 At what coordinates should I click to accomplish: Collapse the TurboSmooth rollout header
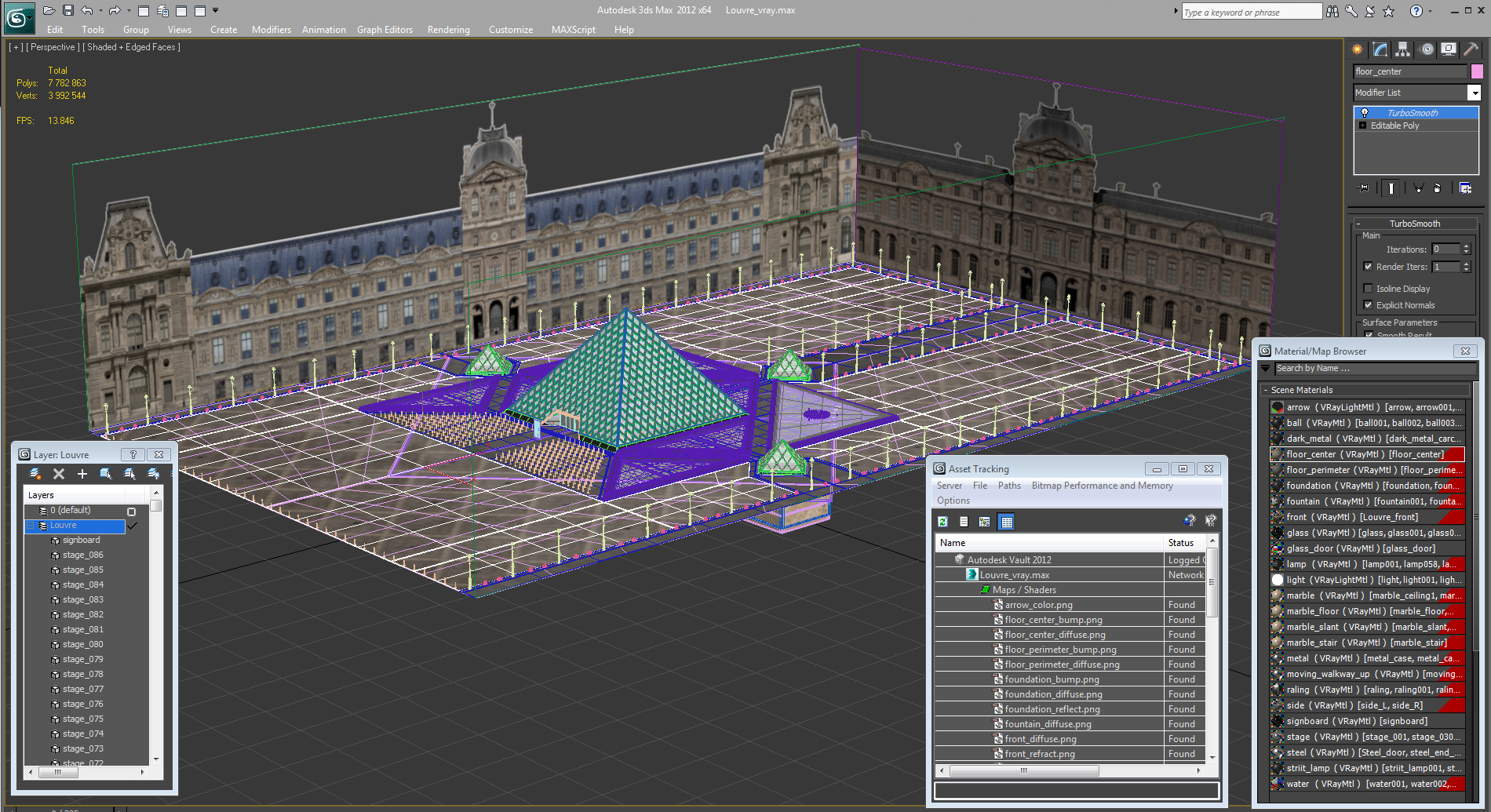[x=1415, y=224]
